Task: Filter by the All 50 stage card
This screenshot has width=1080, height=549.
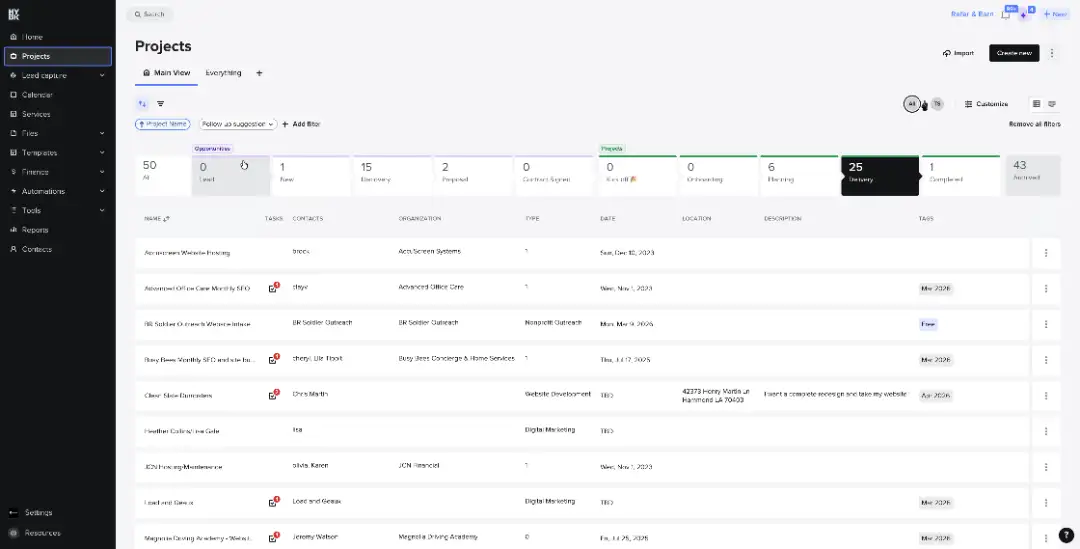Action: pos(163,176)
